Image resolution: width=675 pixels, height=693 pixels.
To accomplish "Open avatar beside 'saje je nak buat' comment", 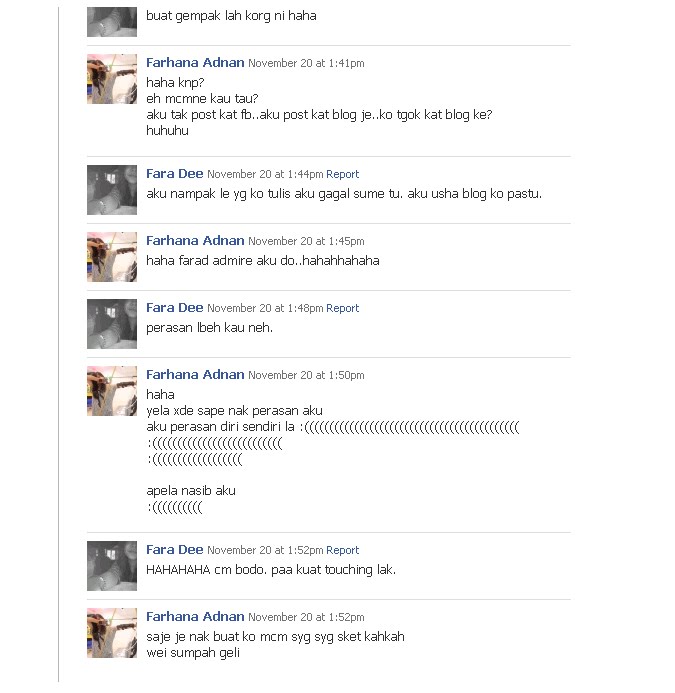I will tap(112, 633).
